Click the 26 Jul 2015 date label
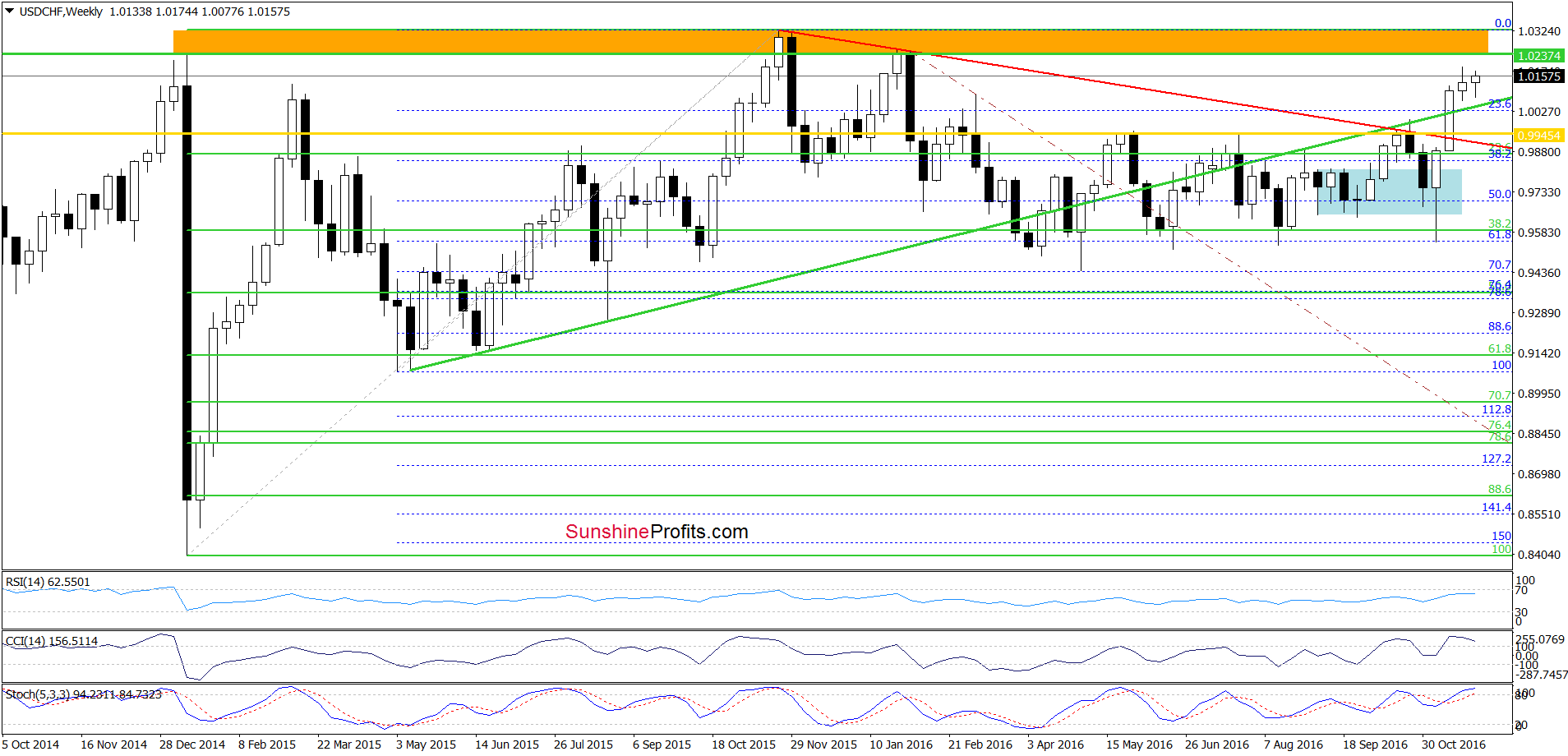 coord(583,744)
